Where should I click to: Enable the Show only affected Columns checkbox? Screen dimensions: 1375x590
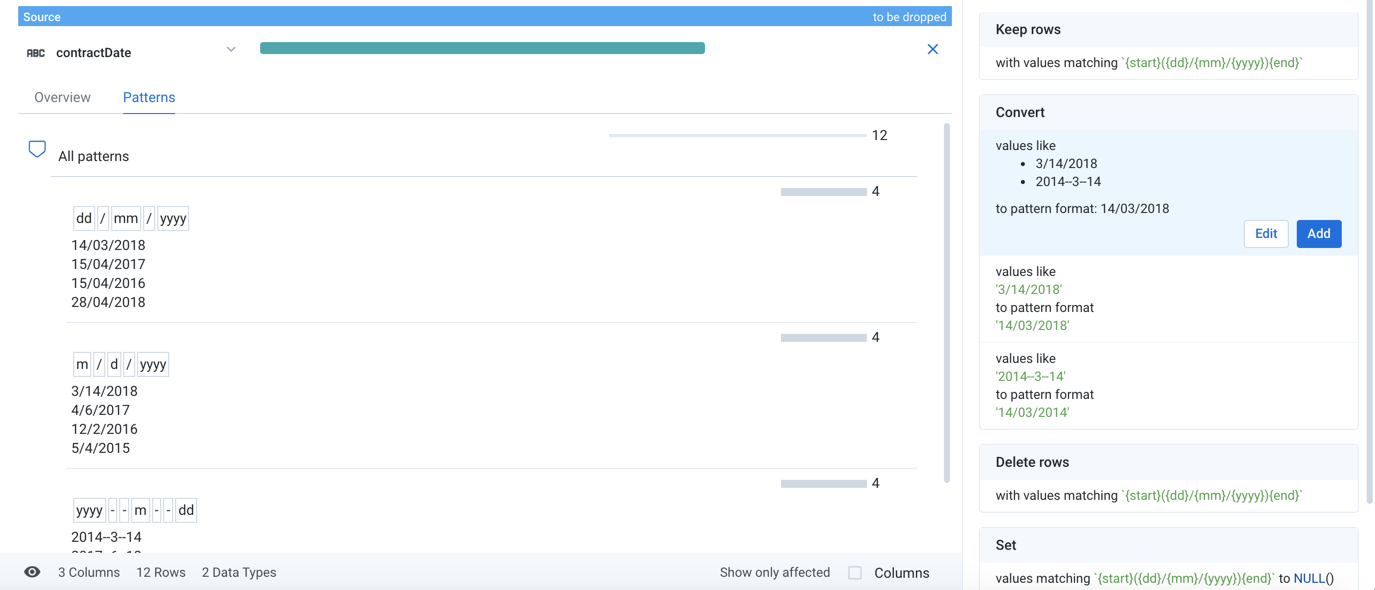coord(855,573)
